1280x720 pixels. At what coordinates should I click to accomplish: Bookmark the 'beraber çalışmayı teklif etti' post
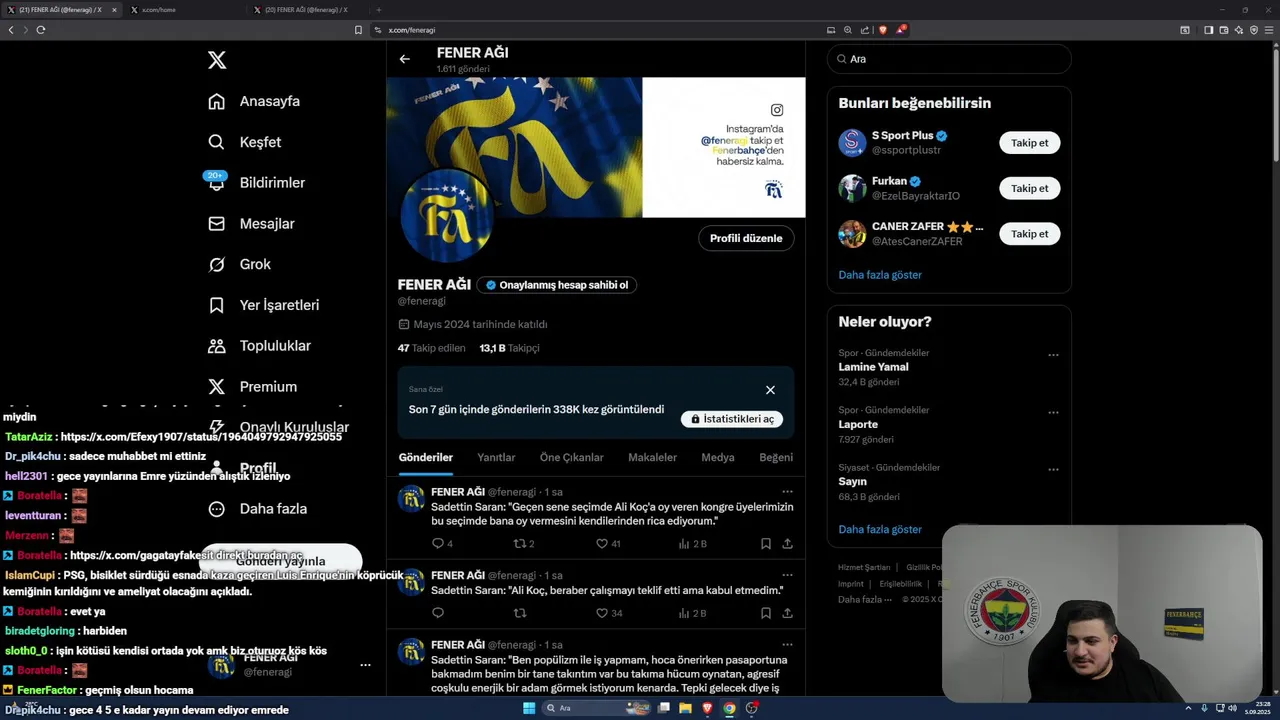click(x=765, y=613)
